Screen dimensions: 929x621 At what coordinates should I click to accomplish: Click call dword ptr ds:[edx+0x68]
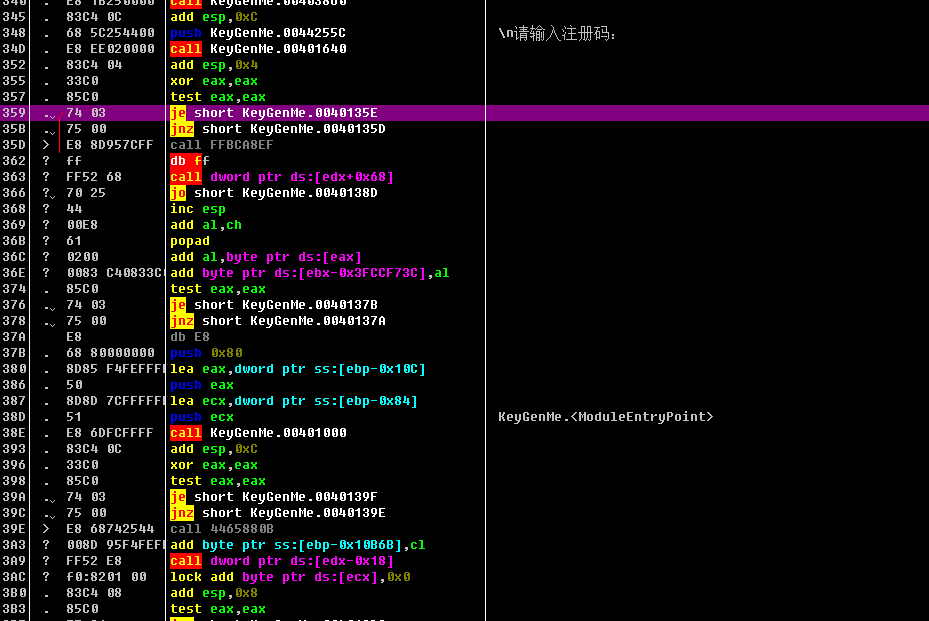pyautogui.click(x=282, y=177)
